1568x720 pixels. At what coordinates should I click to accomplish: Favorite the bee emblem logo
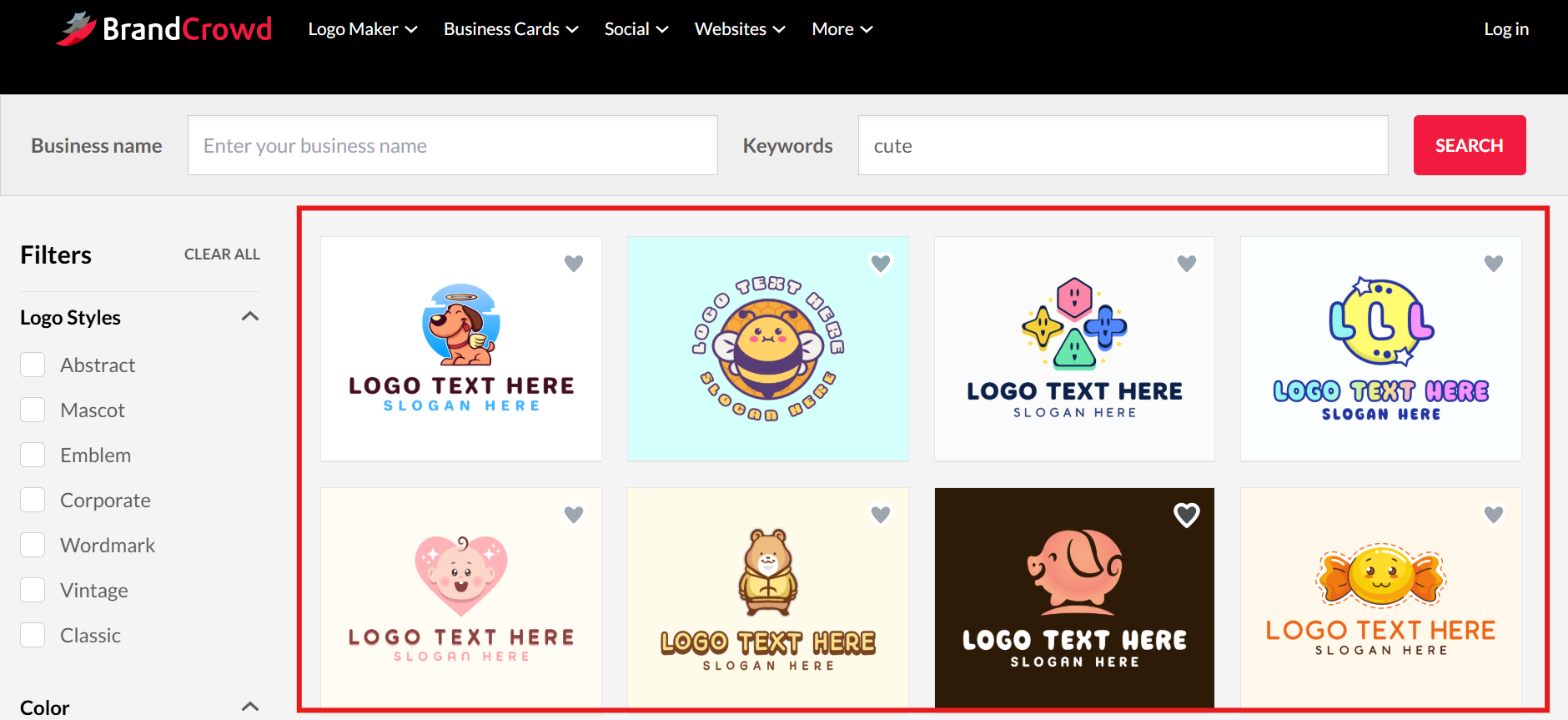pyautogui.click(x=881, y=264)
